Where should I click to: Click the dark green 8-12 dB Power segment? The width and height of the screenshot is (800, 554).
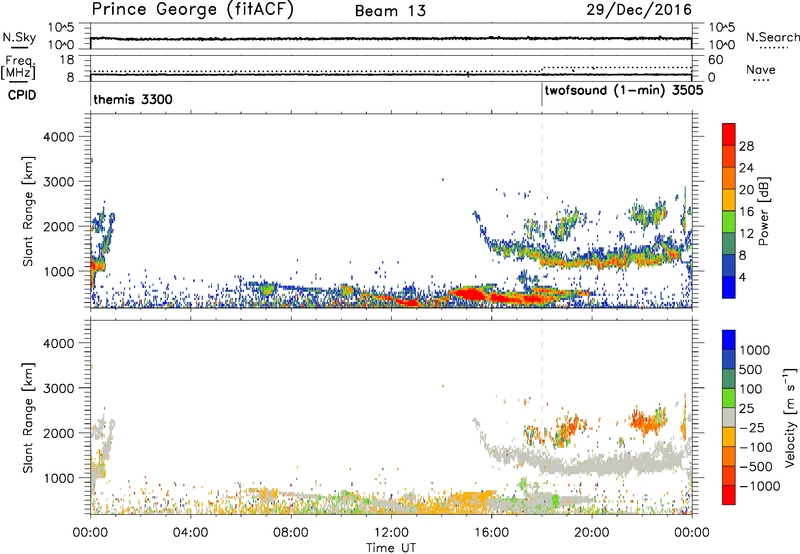pyautogui.click(x=729, y=244)
